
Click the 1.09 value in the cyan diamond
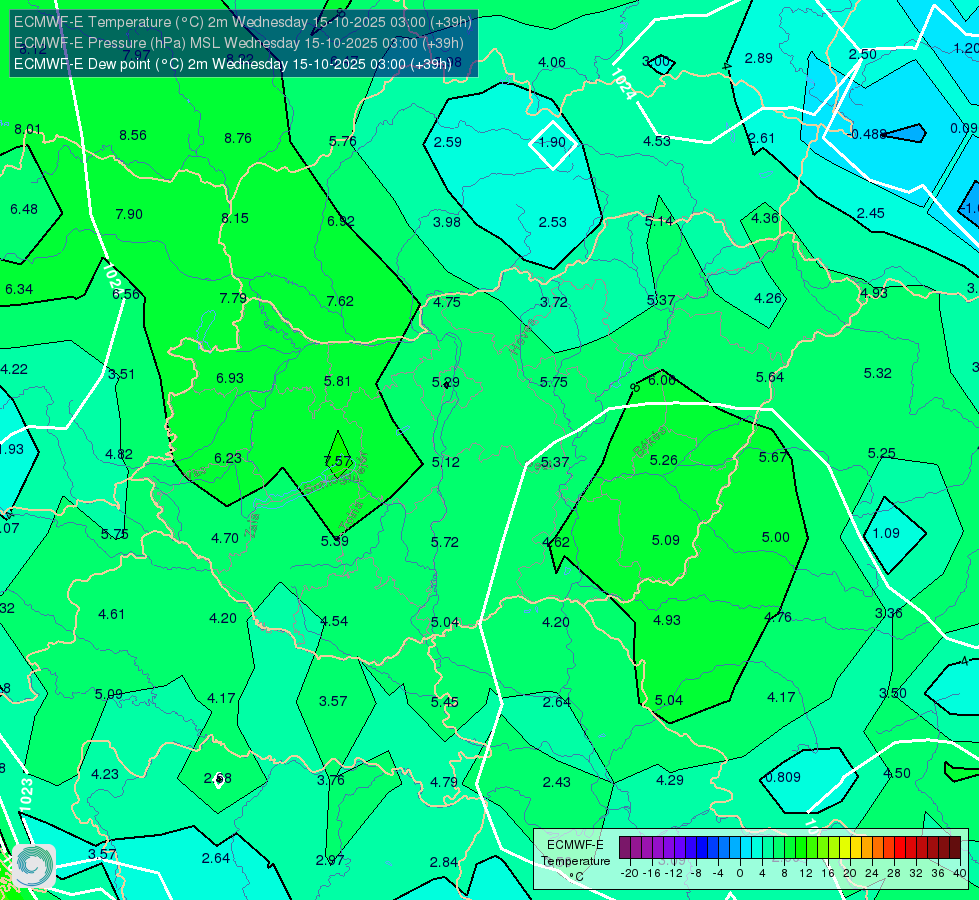[x=886, y=533]
